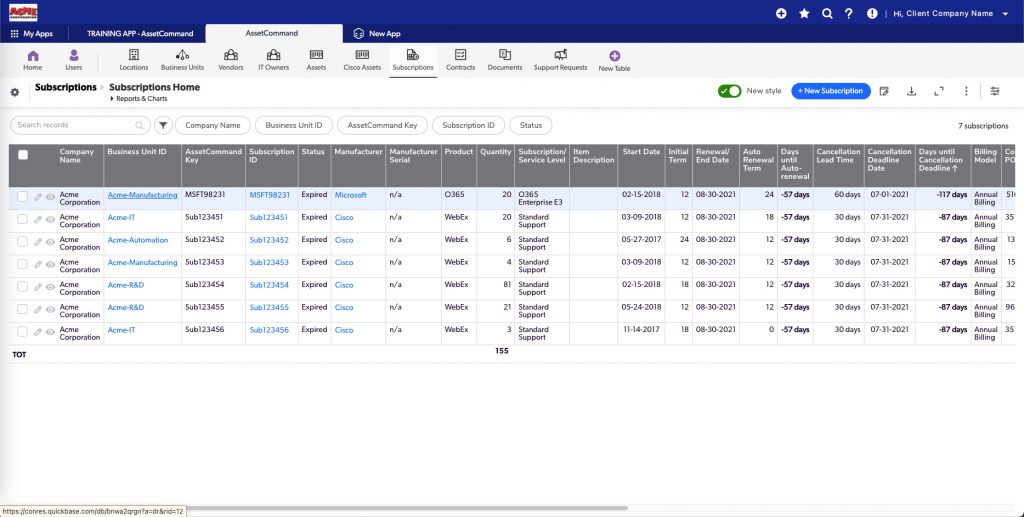This screenshot has height=517, width=1024.
Task: Click the grid edit icon
Action: pyautogui.click(x=884, y=91)
